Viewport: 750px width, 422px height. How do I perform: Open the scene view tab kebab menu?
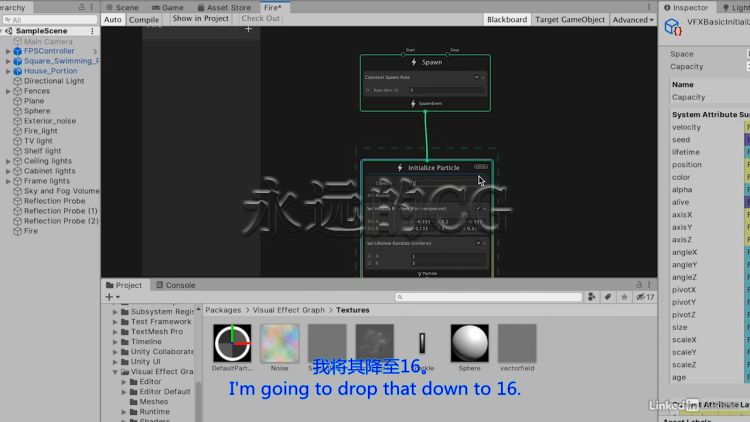click(649, 7)
